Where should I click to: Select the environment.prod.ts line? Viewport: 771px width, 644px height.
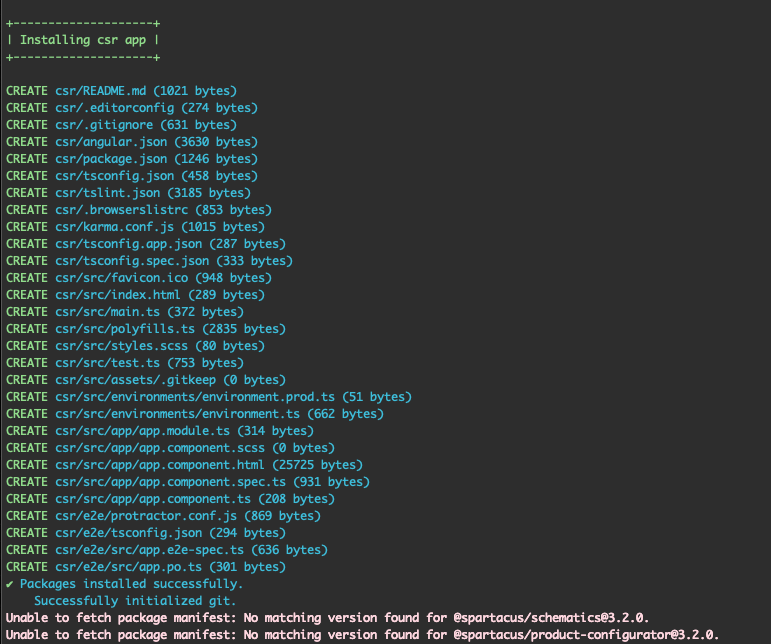[209, 397]
